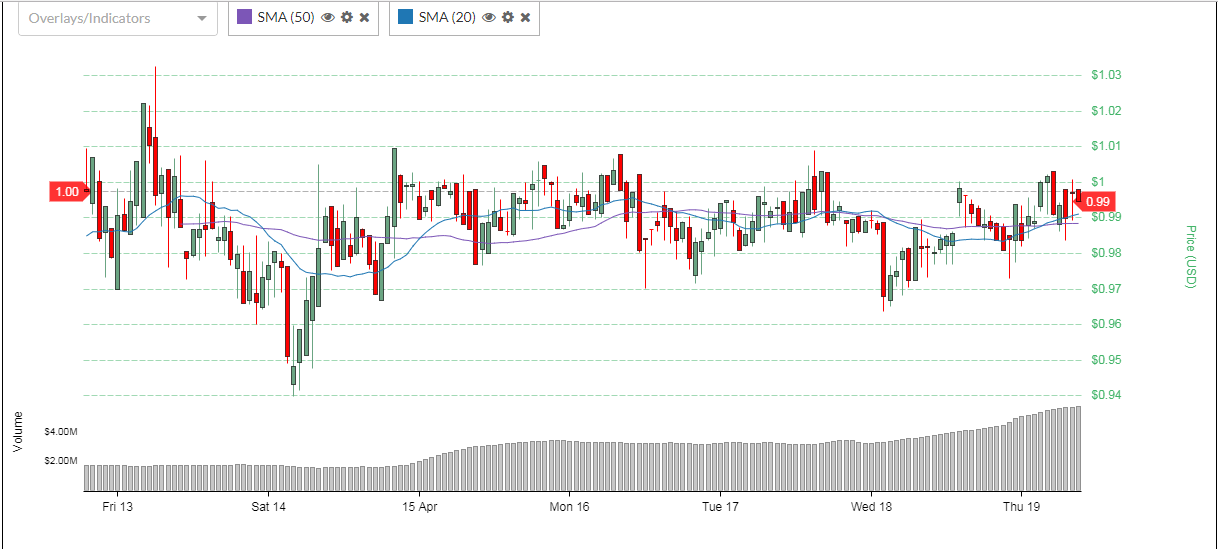Image resolution: width=1218 pixels, height=549 pixels.
Task: Click the Wed 18 date label
Action: [871, 507]
